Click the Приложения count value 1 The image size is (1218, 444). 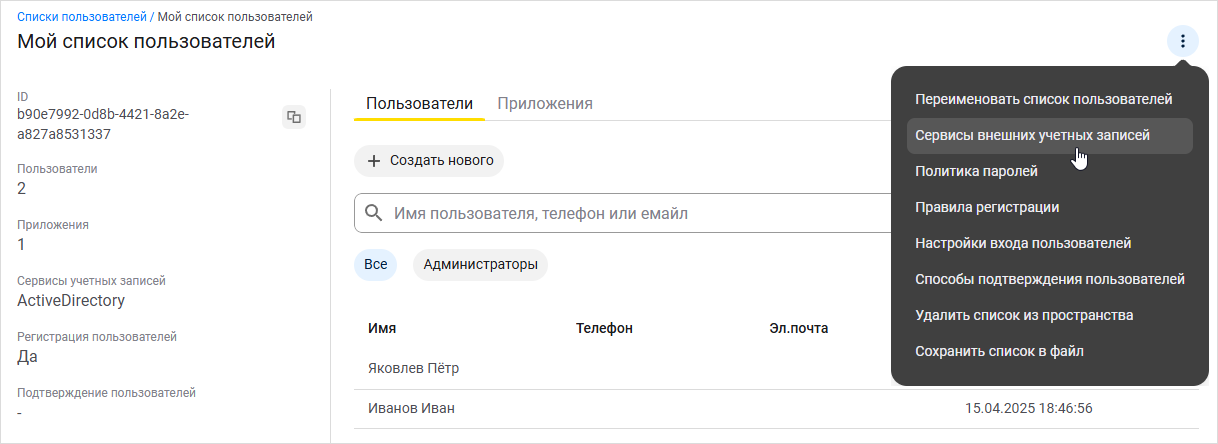click(x=21, y=244)
